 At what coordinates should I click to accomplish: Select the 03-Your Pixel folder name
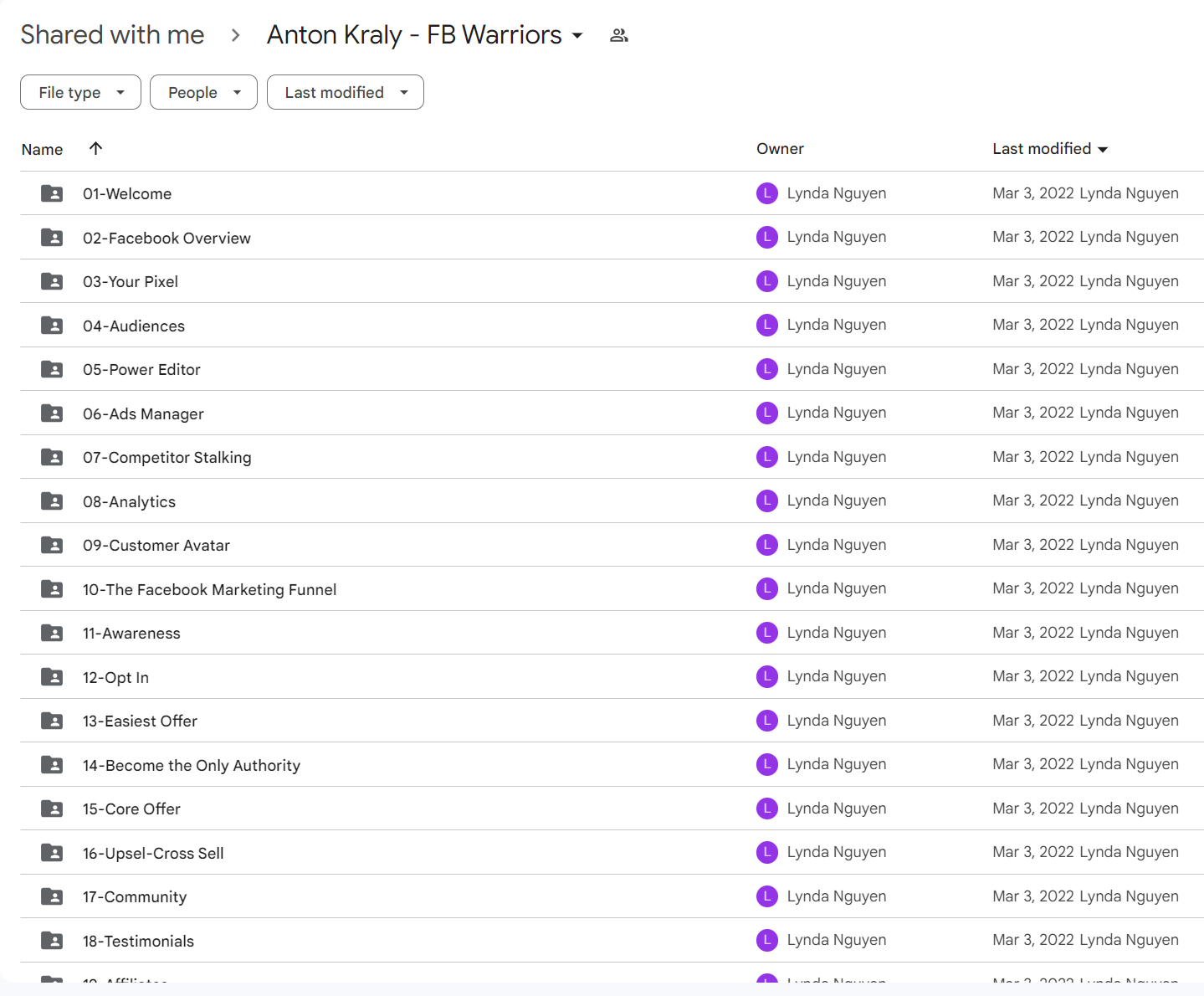(131, 281)
